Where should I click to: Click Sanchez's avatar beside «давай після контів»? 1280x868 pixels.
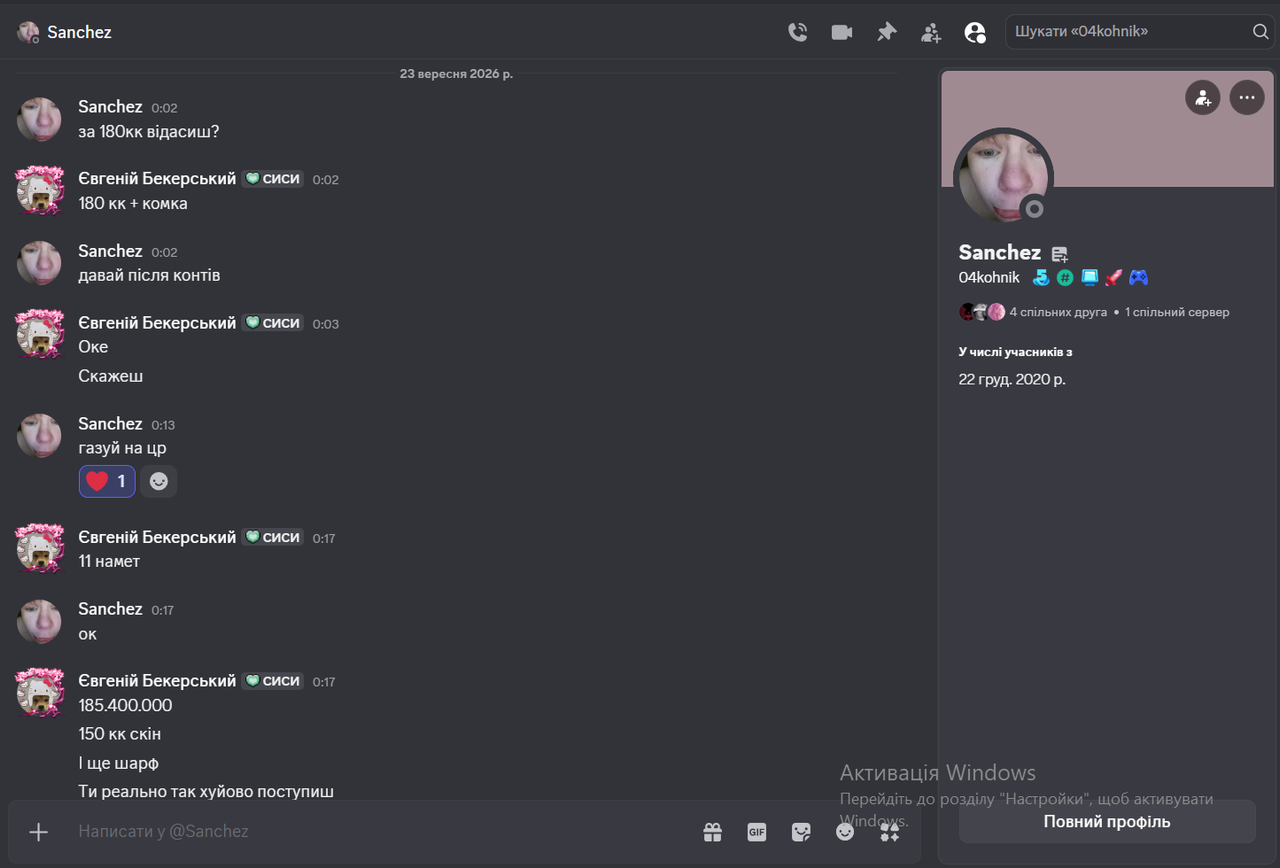(40, 263)
